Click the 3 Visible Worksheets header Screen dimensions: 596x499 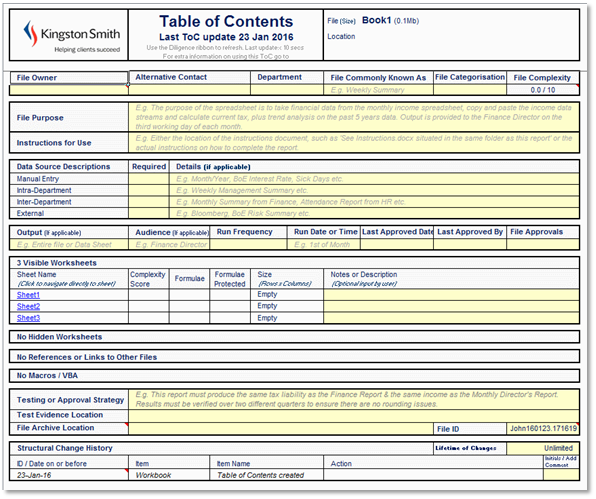pyautogui.click(x=57, y=263)
